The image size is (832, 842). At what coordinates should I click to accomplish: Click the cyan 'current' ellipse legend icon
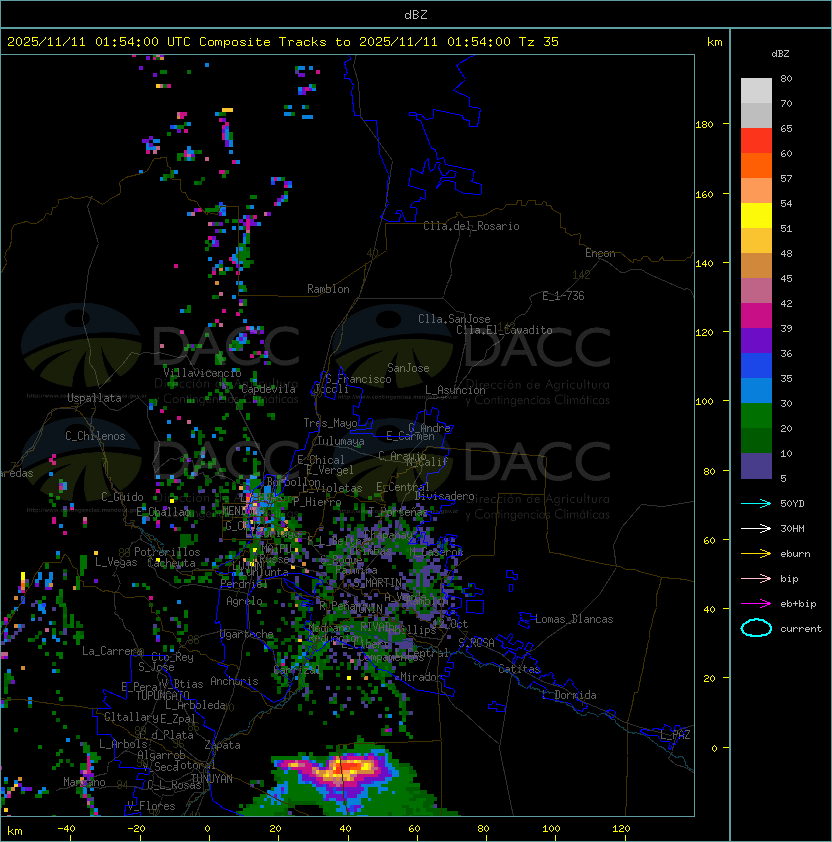pos(756,628)
